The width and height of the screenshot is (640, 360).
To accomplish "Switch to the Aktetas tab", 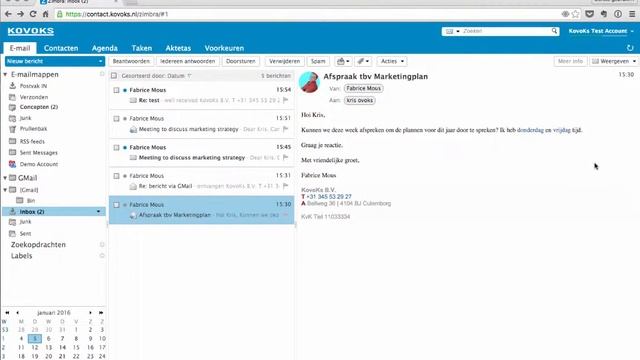I will pyautogui.click(x=178, y=48).
